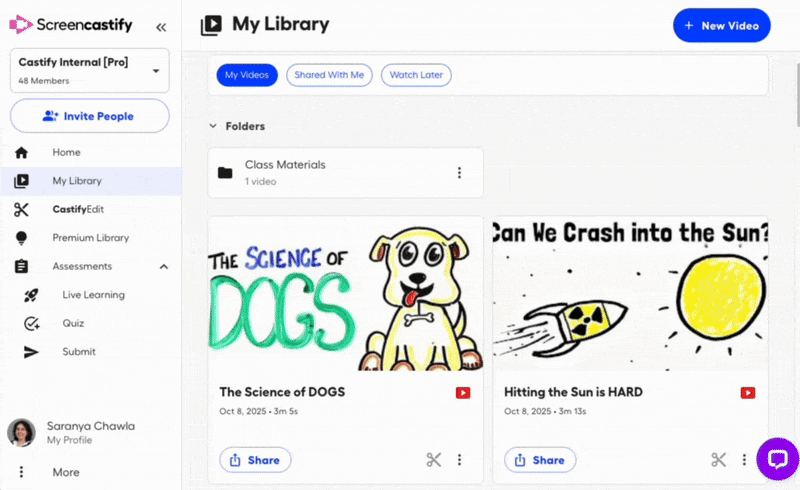Click YouTube icon on Hitting the Sun card
The image size is (800, 490).
click(x=748, y=393)
